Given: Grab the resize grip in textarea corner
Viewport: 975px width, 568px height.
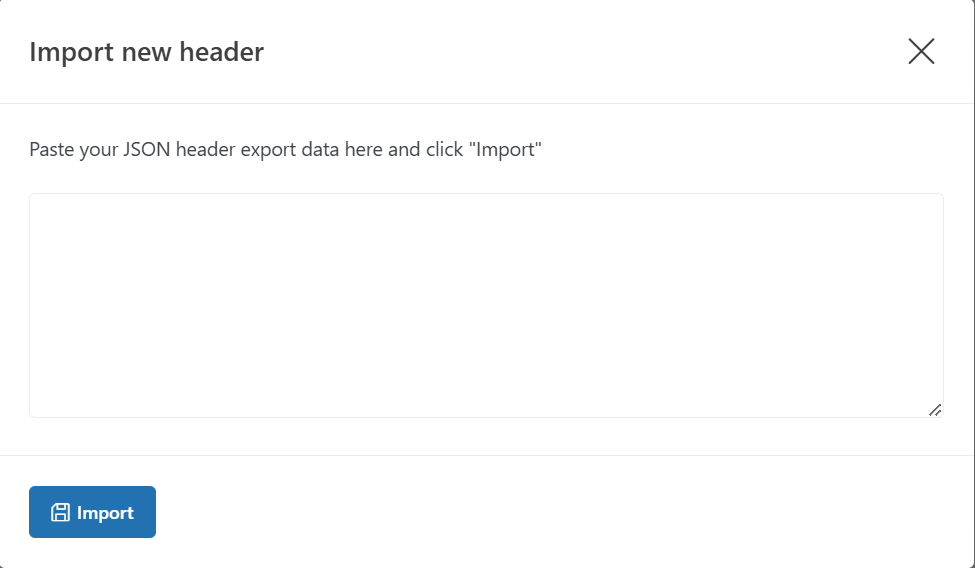Looking at the screenshot, I should (935, 410).
